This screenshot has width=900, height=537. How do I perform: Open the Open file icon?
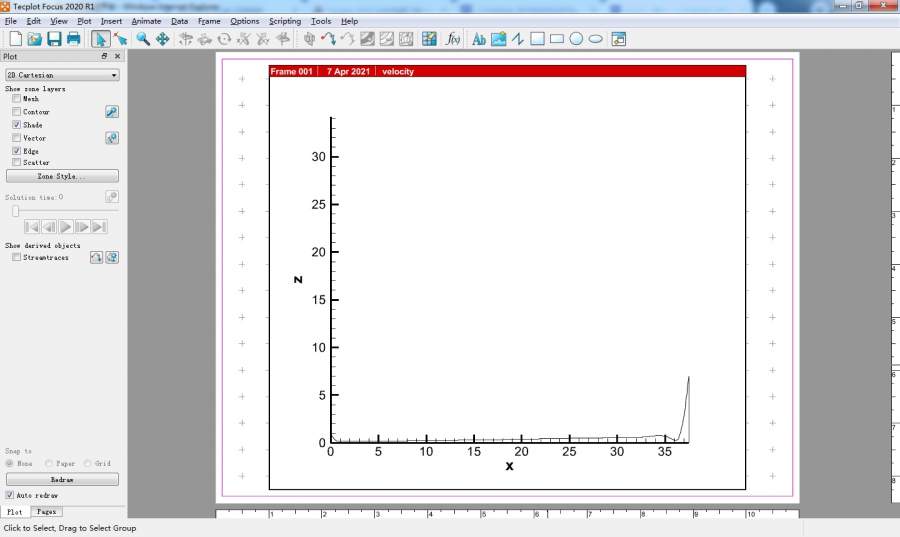(x=34, y=39)
